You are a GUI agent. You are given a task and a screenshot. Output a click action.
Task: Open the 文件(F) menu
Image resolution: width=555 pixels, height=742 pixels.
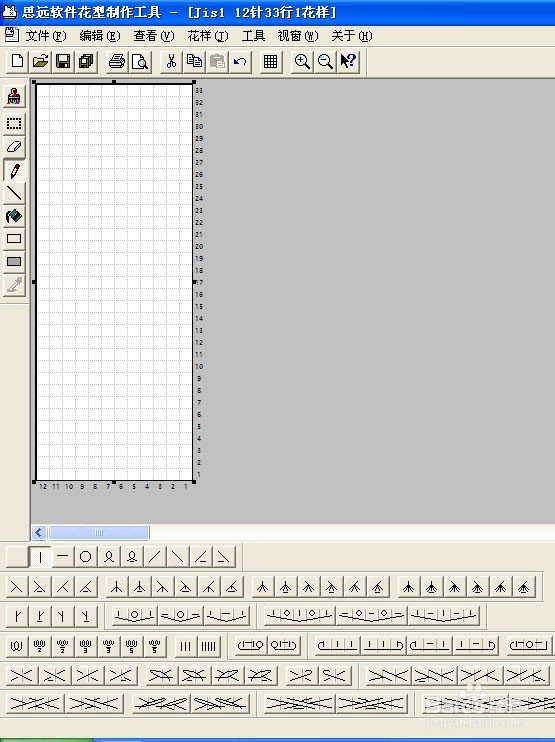pos(46,36)
